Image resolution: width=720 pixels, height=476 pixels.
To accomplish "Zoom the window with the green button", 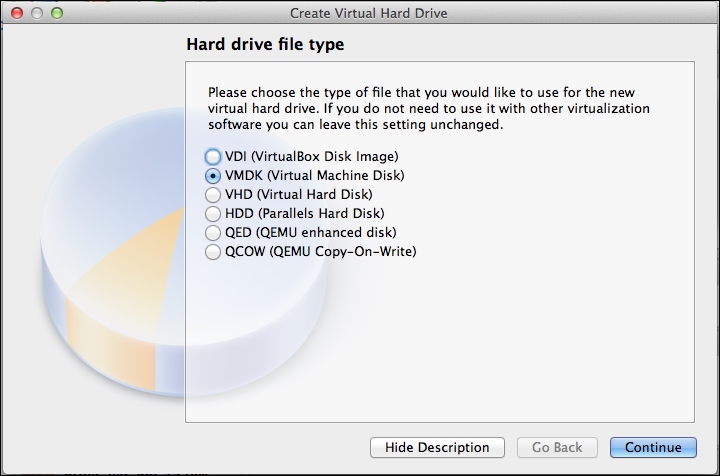I will (x=57, y=13).
